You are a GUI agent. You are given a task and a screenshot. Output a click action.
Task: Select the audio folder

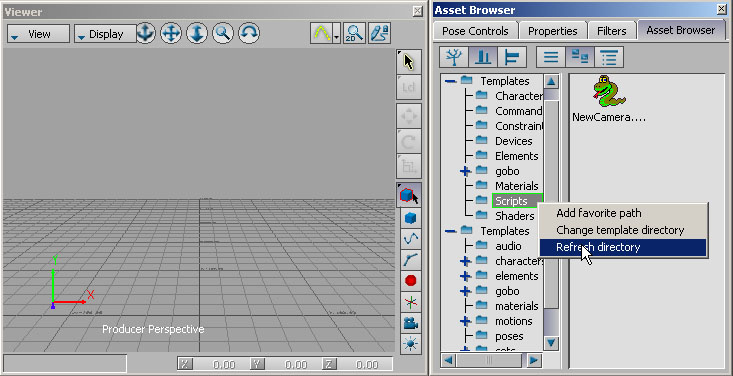pyautogui.click(x=508, y=246)
